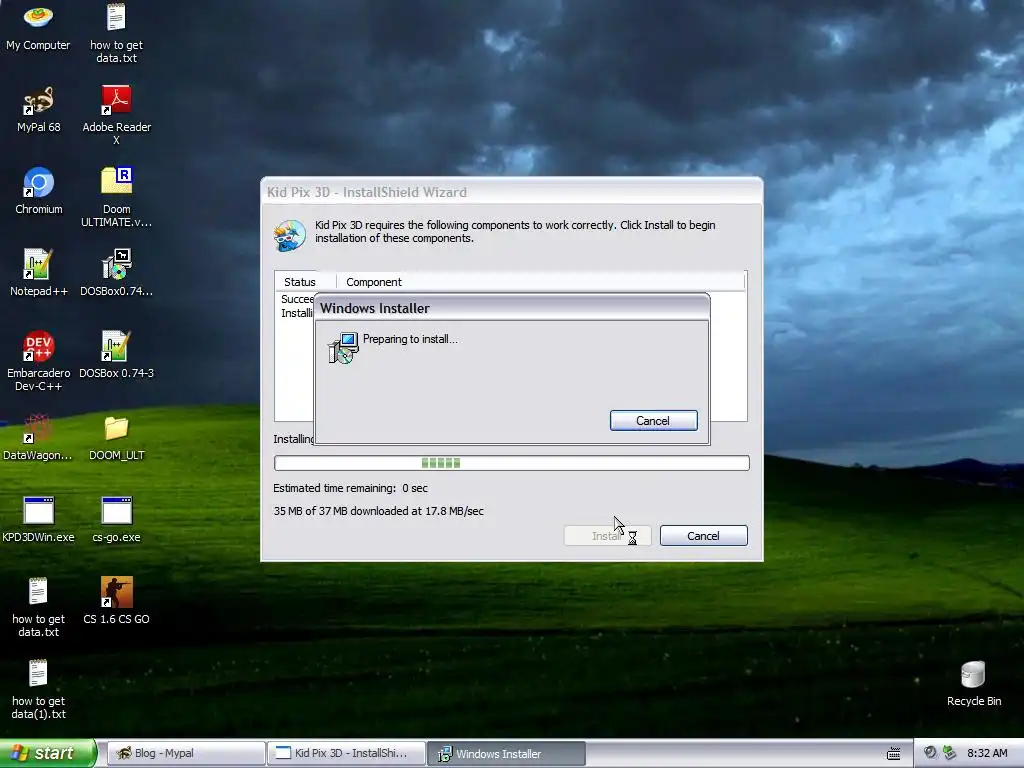Select the how to get data.txt icon above the (1) copy

[x=38, y=608]
